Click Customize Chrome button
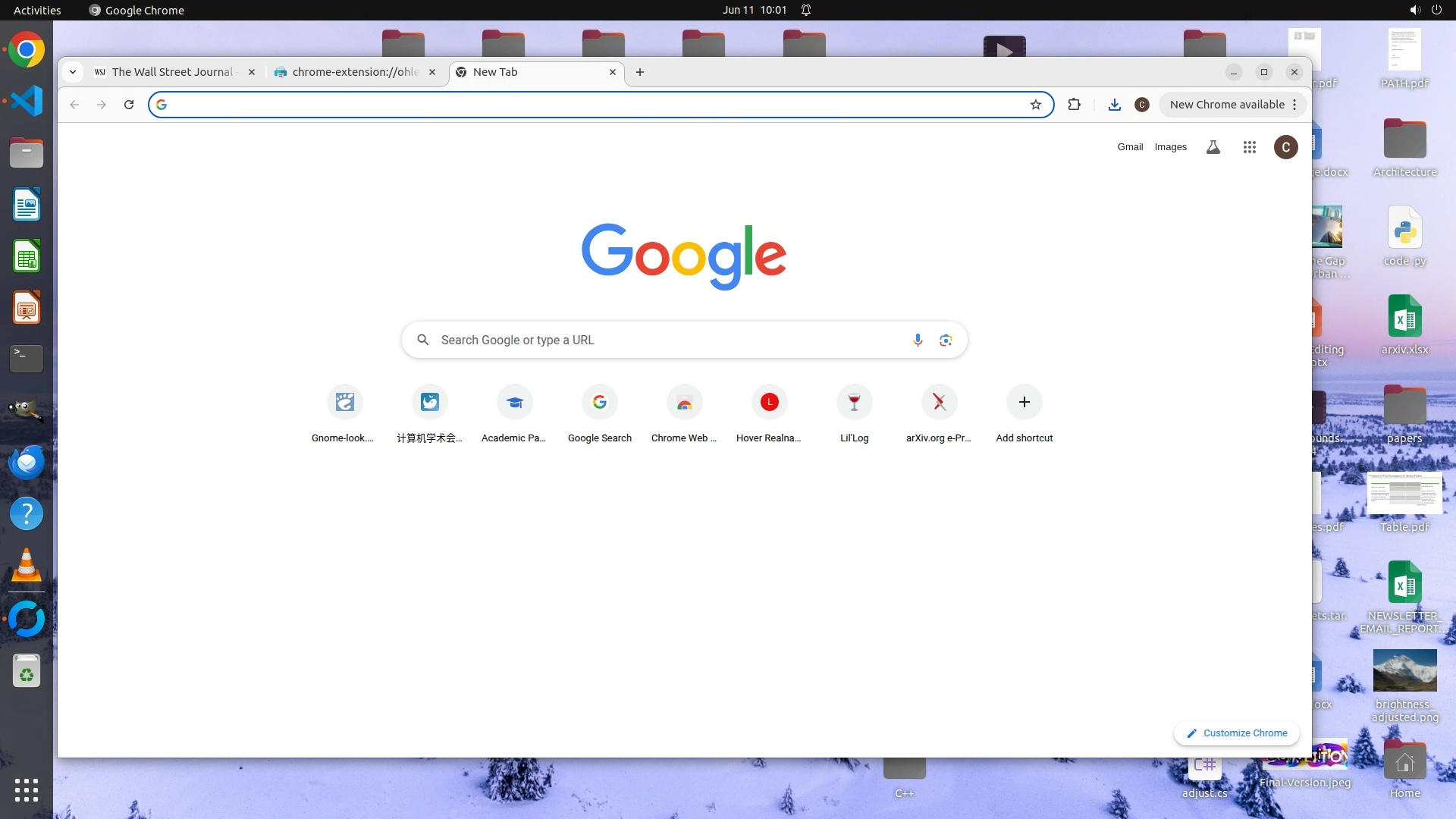 (x=1237, y=733)
